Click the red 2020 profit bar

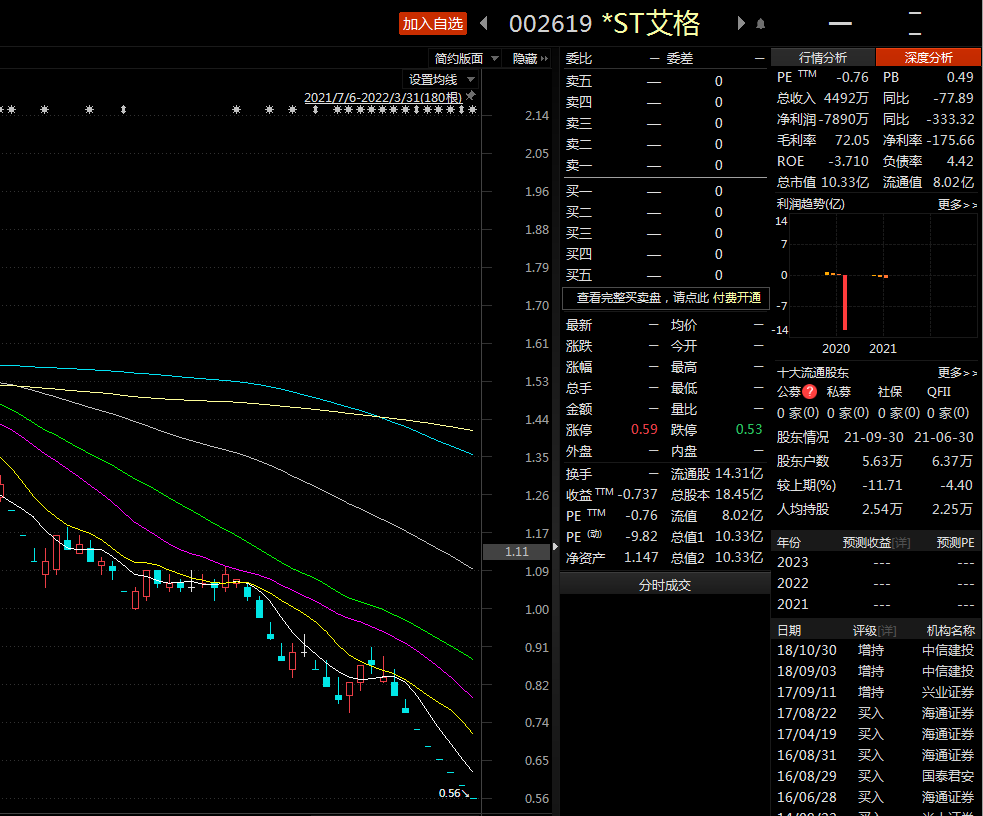[845, 302]
